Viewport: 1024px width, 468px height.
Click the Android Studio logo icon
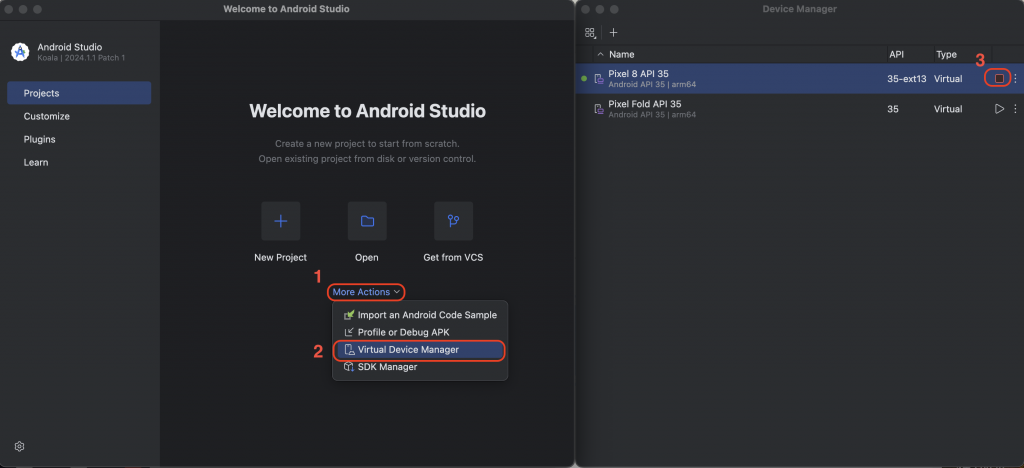(x=20, y=52)
